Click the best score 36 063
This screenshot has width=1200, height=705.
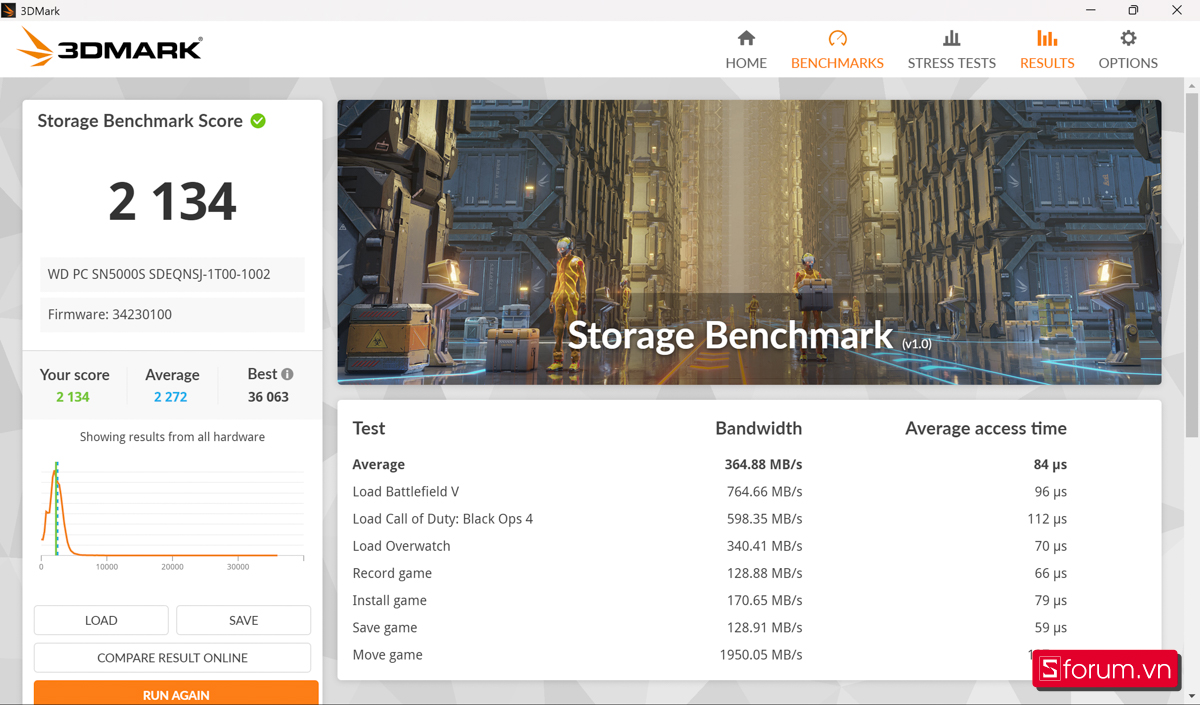point(268,397)
